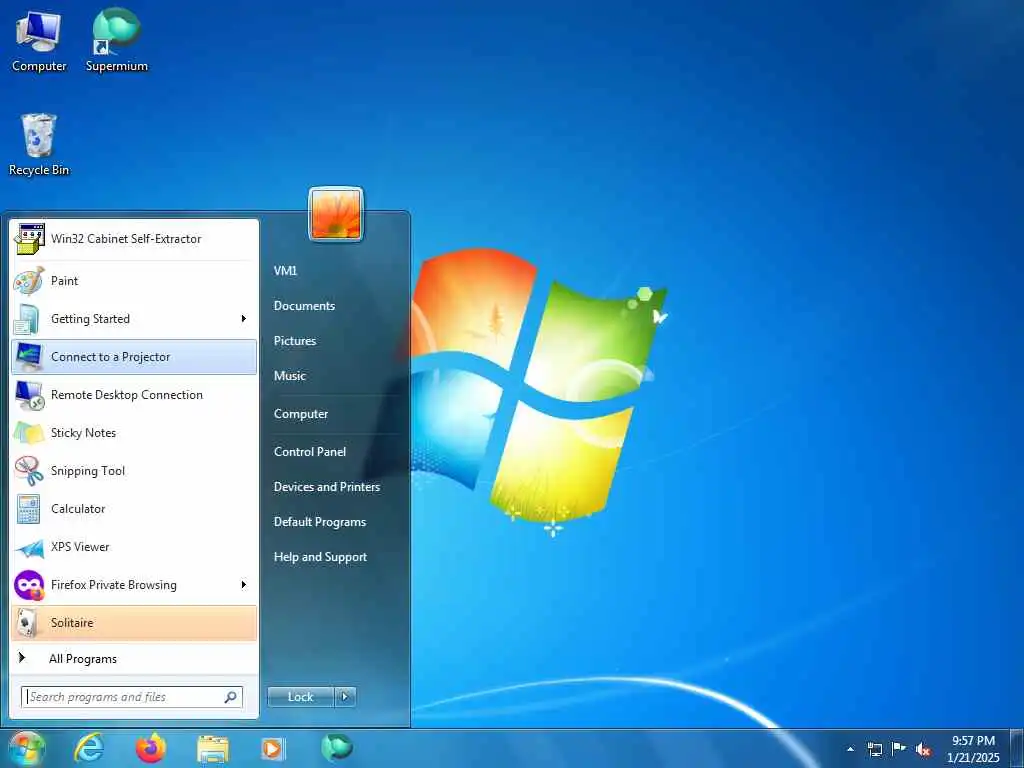Click the Connect to a Projector icon
Image resolution: width=1024 pixels, height=768 pixels.
click(29, 357)
